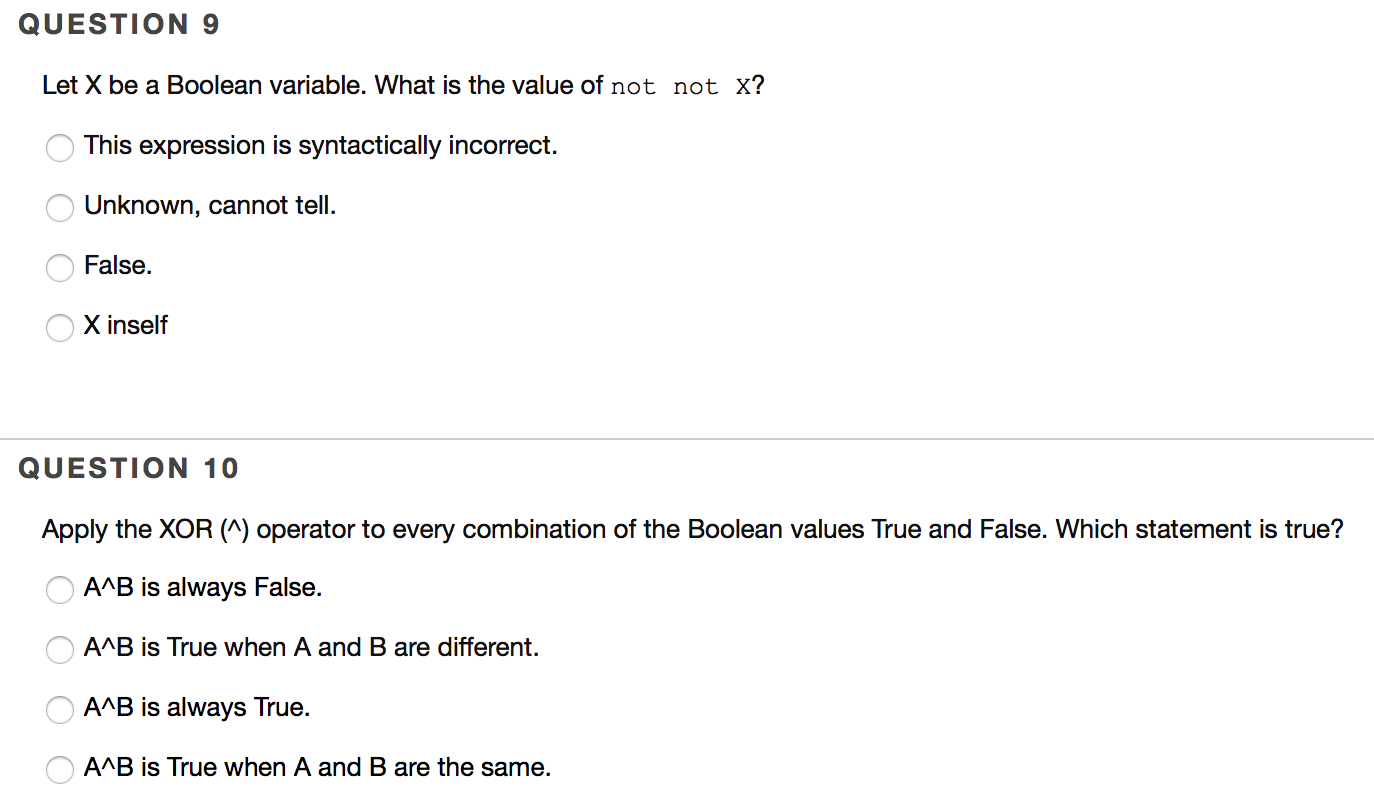
Task: Click the divider line above Question 10
Action: pyautogui.click(x=687, y=439)
